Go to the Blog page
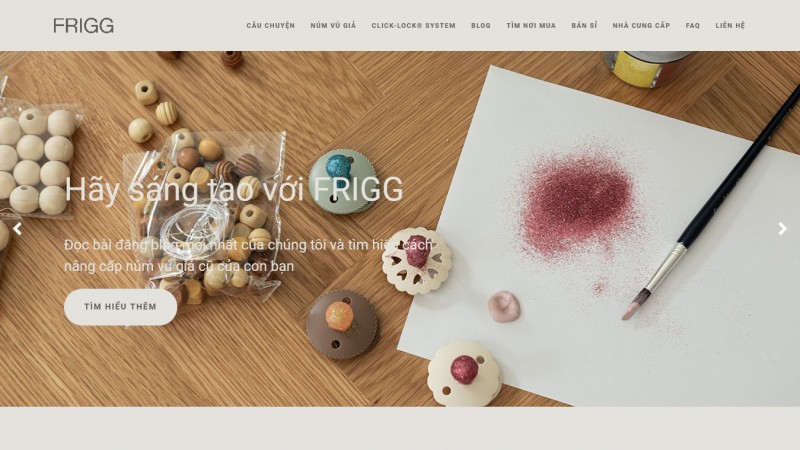The height and width of the screenshot is (450, 800). click(x=481, y=26)
